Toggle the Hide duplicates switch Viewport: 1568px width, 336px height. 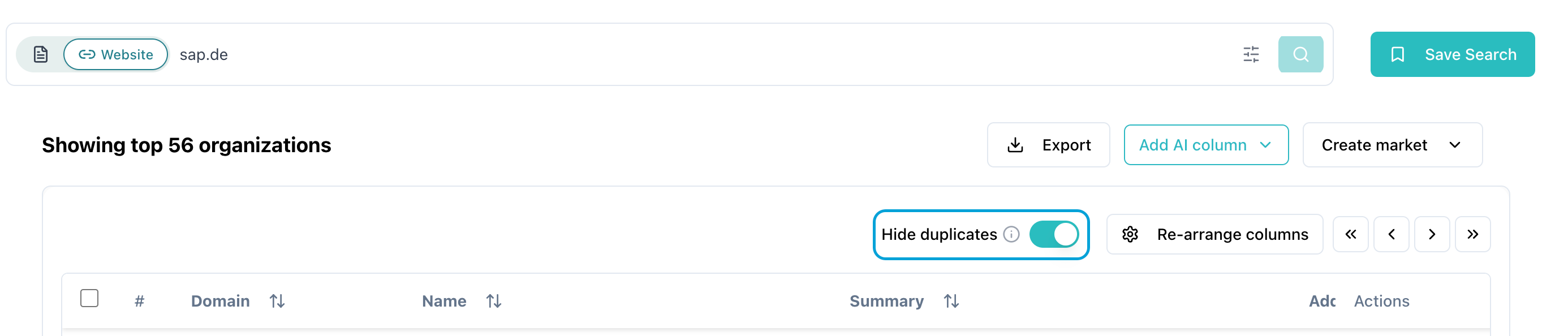(x=1054, y=234)
